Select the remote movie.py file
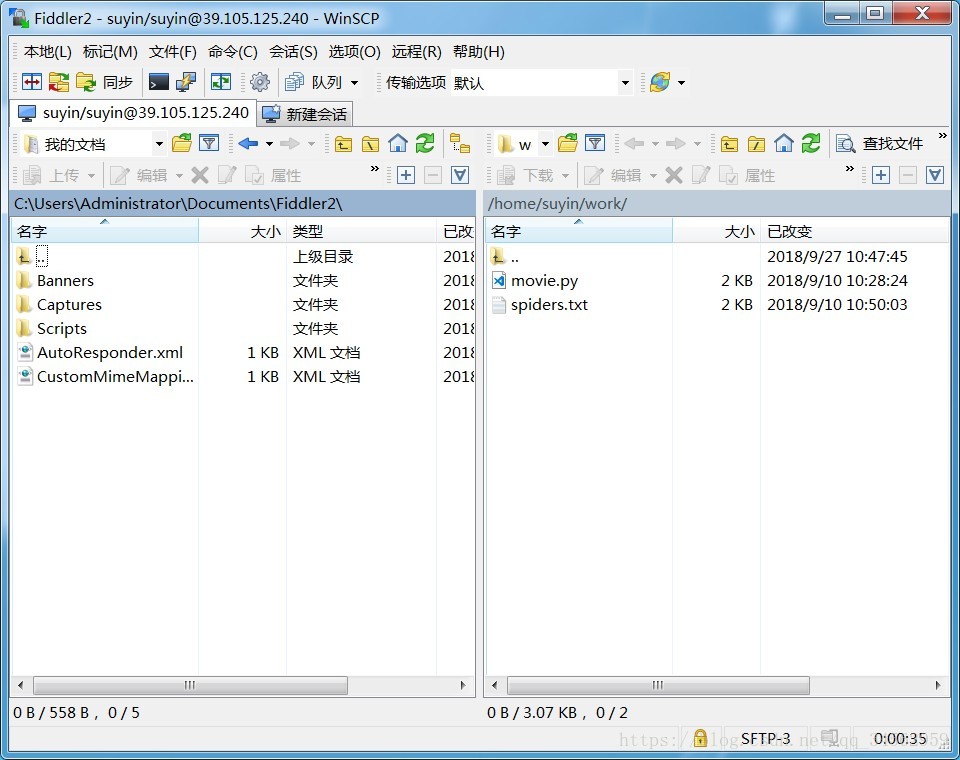Image resolution: width=960 pixels, height=760 pixels. (544, 280)
